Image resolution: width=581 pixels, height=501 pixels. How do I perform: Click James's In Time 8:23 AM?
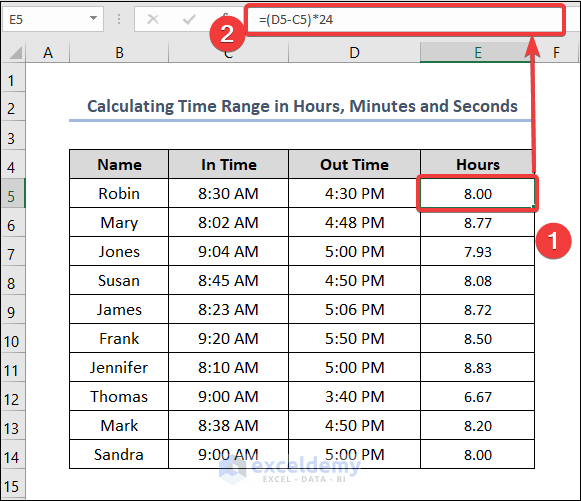[229, 309]
